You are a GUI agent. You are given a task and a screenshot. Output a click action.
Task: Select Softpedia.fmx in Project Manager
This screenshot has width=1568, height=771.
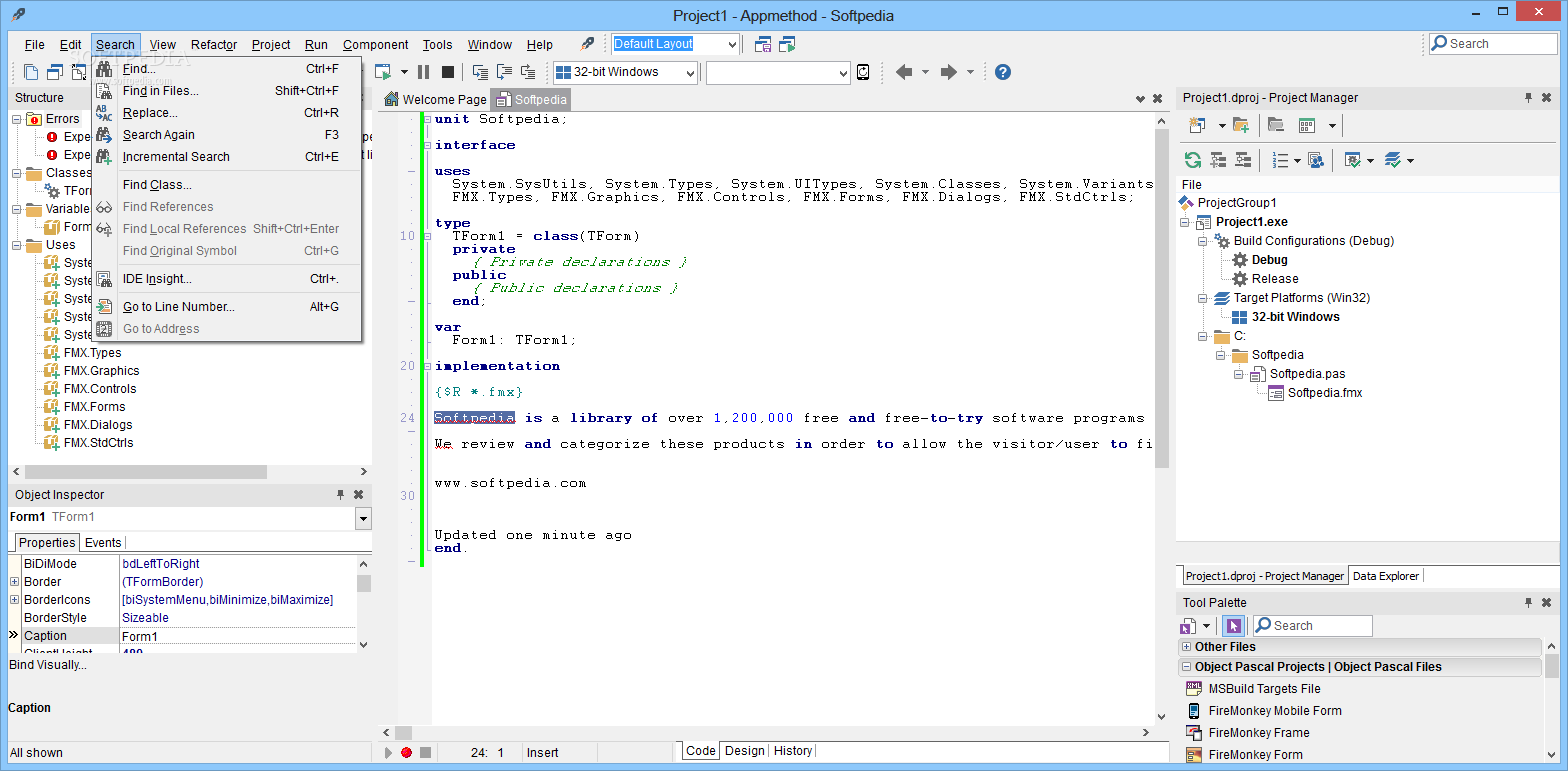click(1325, 393)
